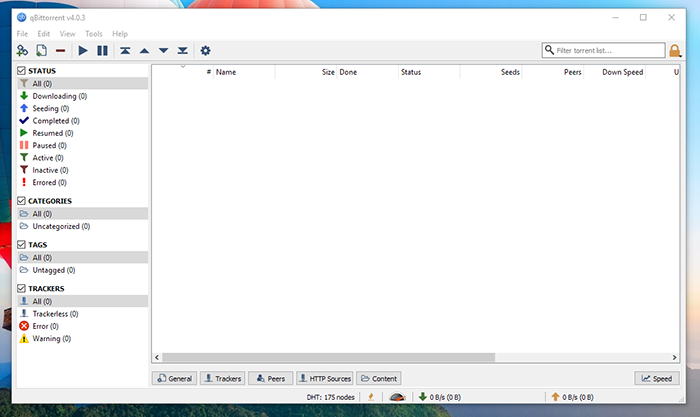Viewport: 700px width, 417px height.
Task: Set global upload speed limit
Action: 572,396
